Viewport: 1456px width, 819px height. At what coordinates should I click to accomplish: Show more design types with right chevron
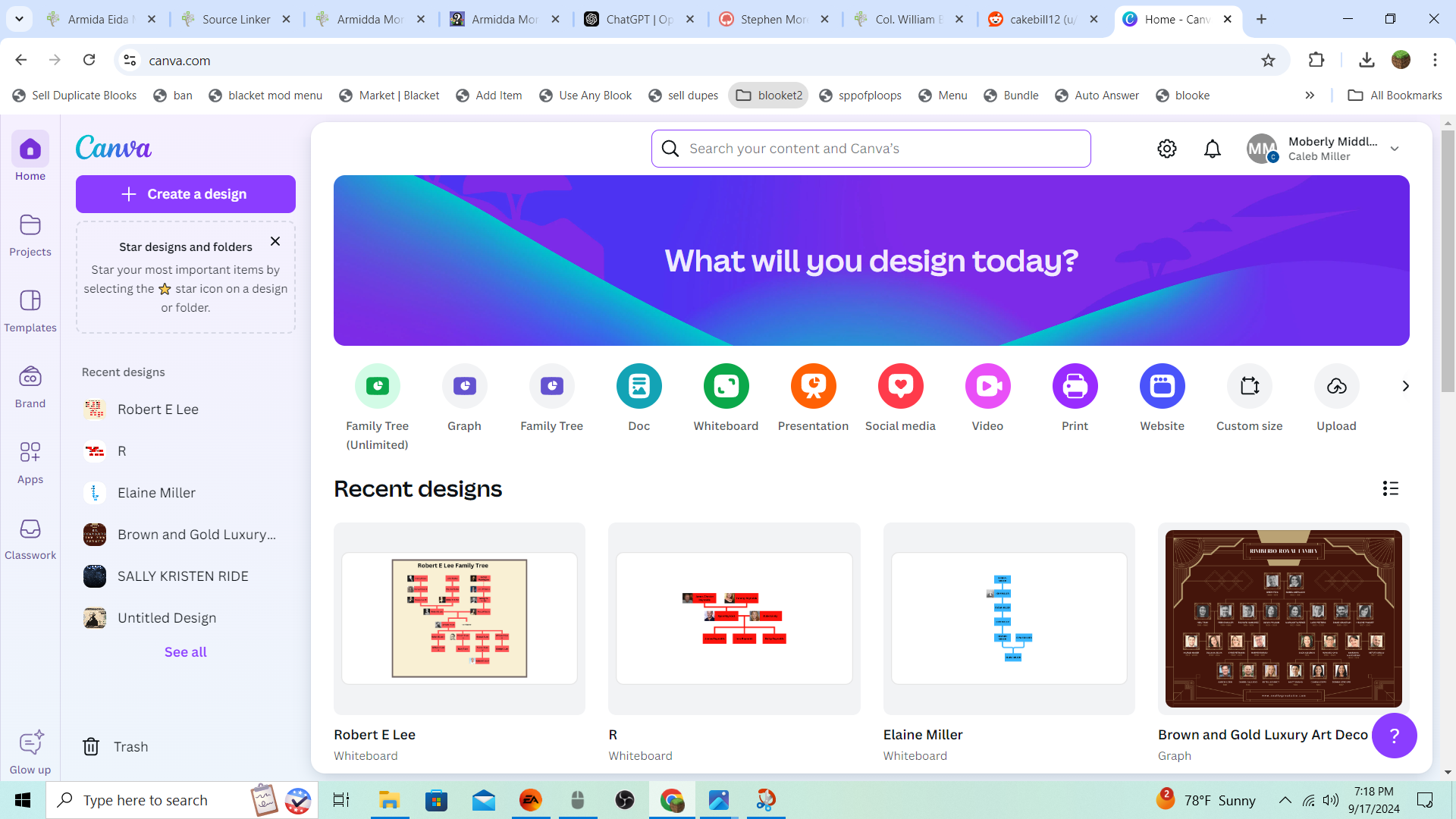1405,386
